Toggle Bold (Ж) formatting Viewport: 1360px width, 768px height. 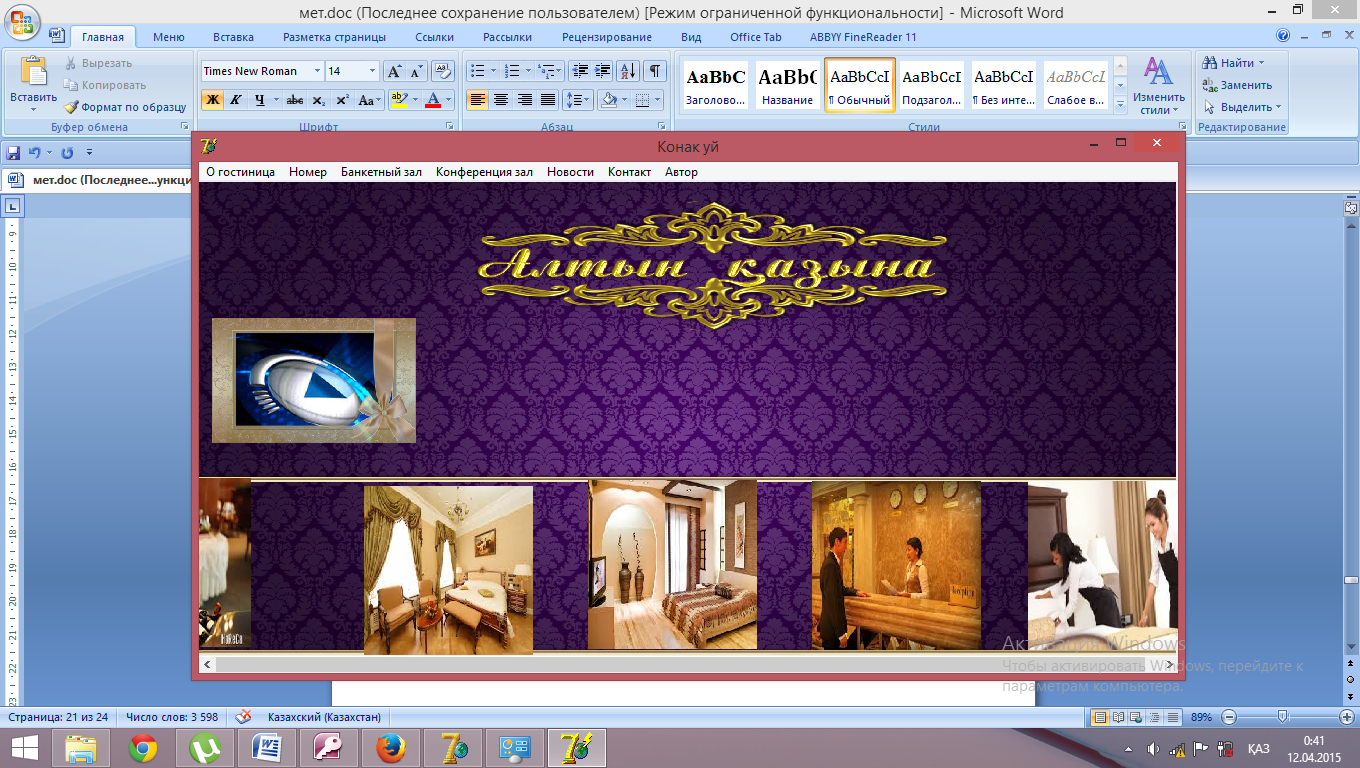click(x=212, y=100)
